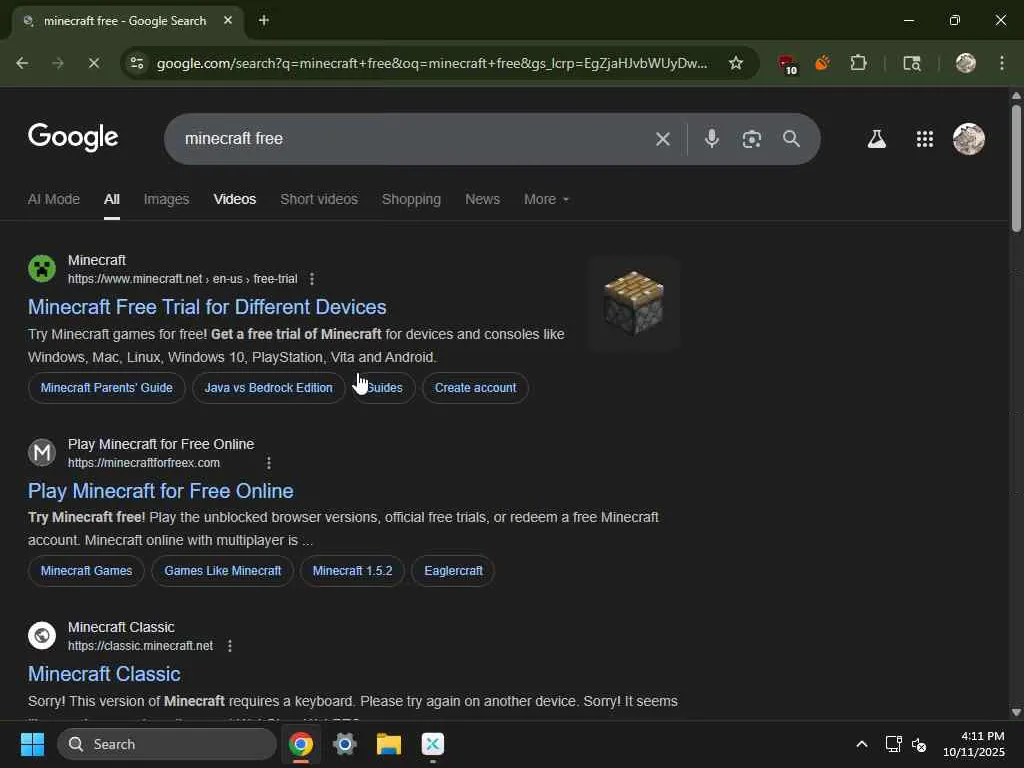Open the Create account sitelink
The image size is (1024, 768).
point(475,388)
